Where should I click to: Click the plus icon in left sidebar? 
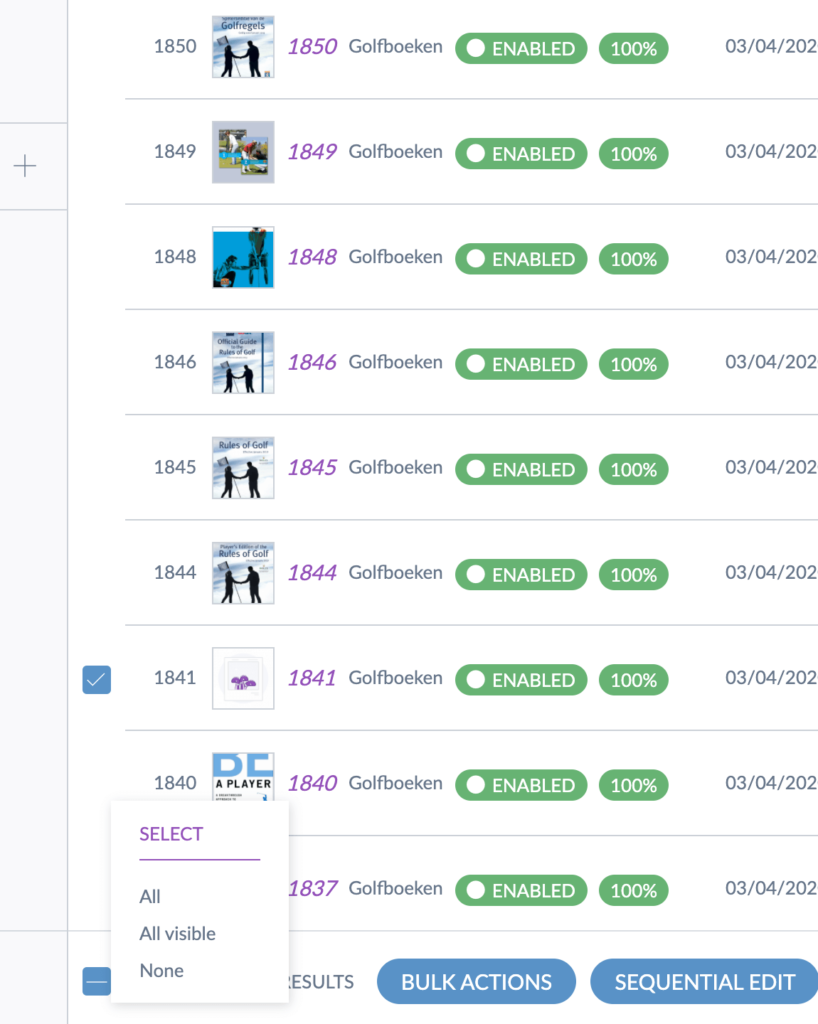pos(25,166)
